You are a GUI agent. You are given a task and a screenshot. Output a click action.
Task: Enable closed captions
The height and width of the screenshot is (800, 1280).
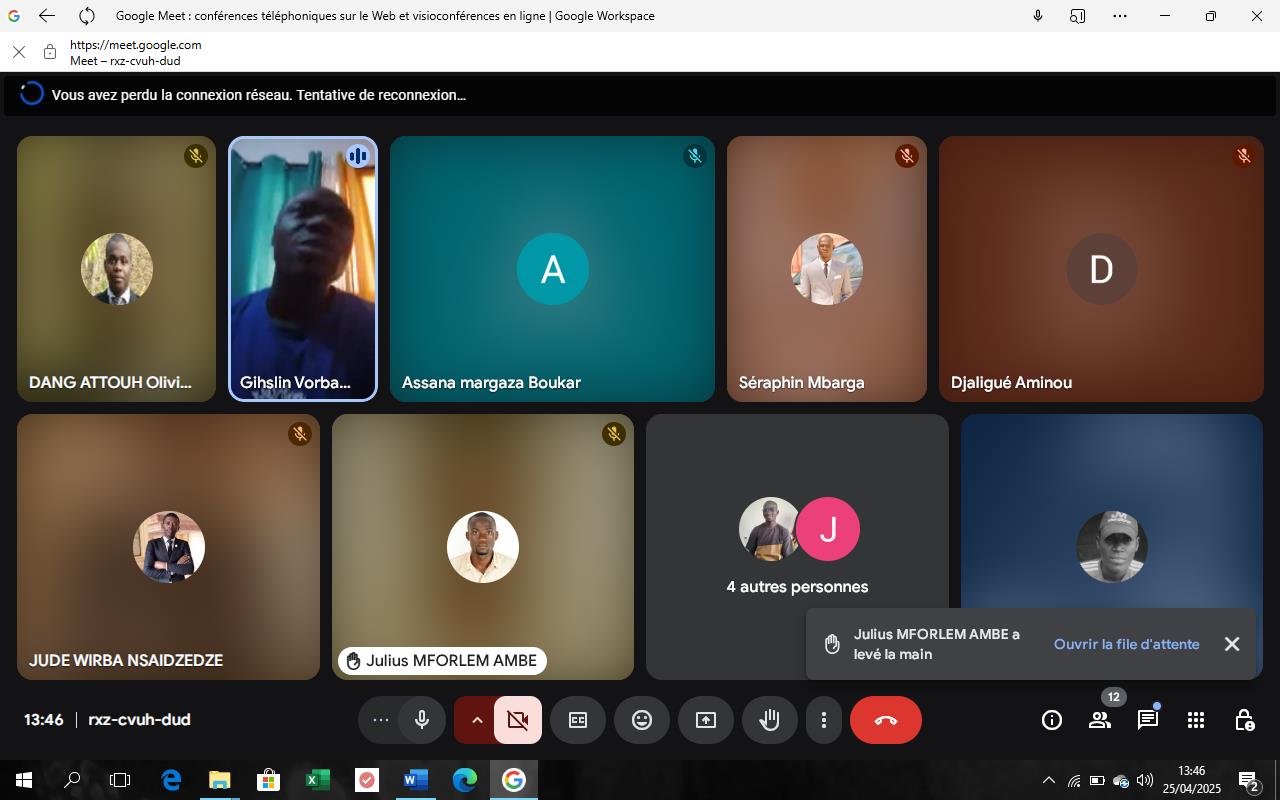pyautogui.click(x=578, y=720)
